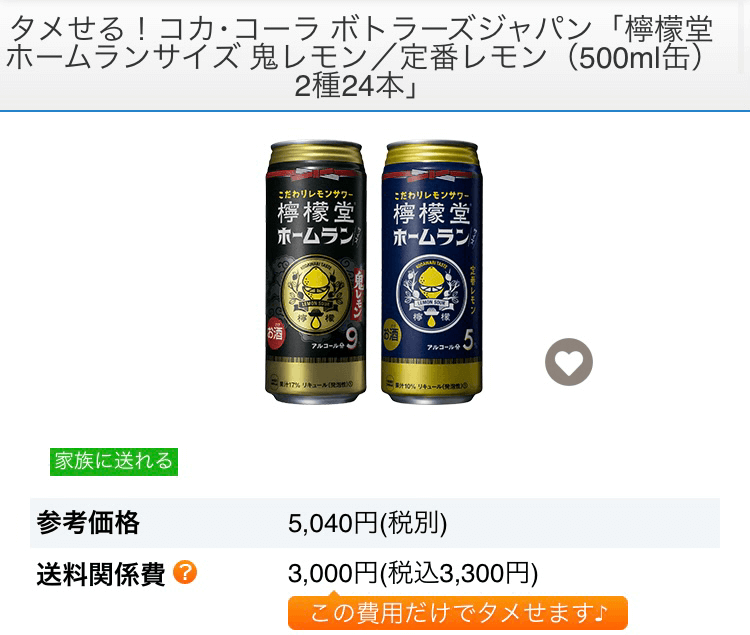
Task: Click the 送料関係費 label
Action: (101, 574)
